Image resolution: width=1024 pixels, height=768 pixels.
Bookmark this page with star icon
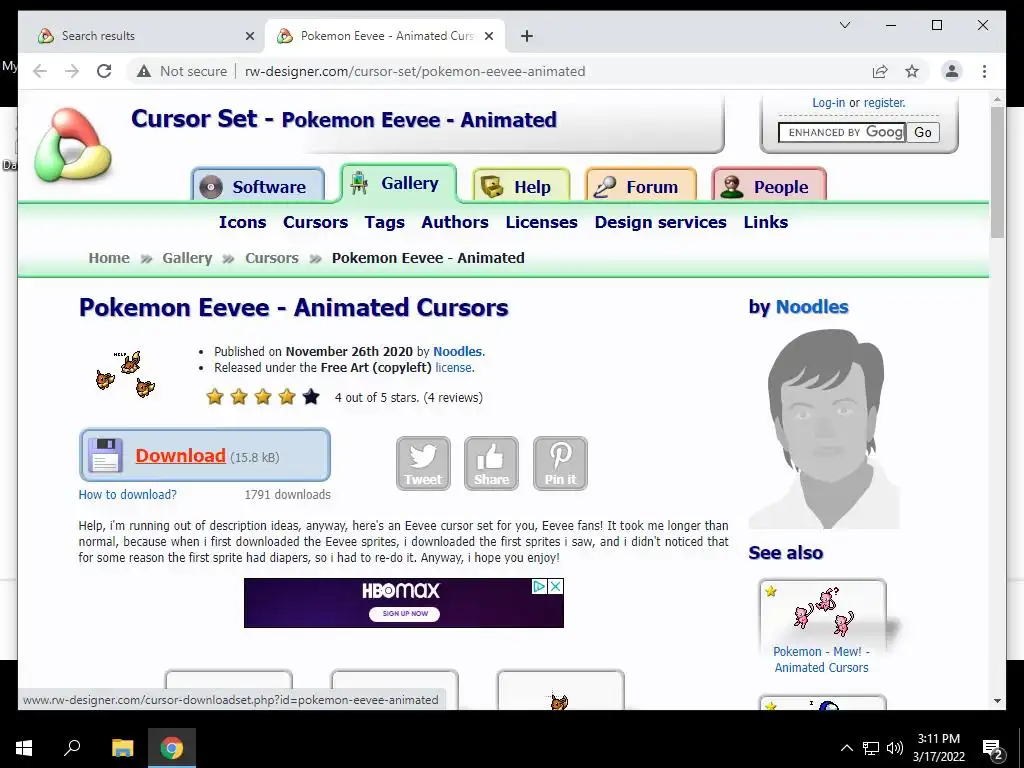(912, 71)
